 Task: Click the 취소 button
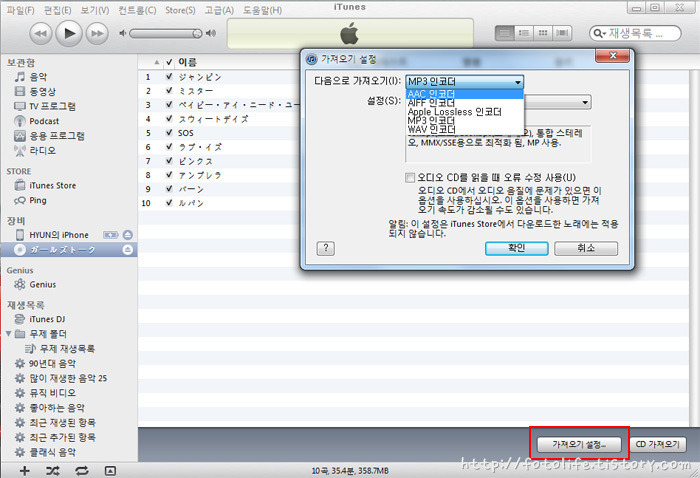pos(586,249)
